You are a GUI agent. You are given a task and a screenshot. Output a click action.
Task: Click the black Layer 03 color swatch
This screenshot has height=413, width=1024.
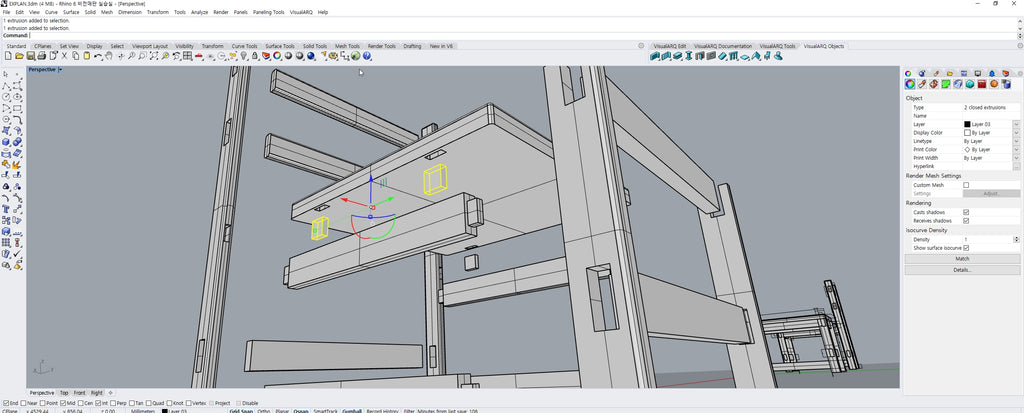967,124
